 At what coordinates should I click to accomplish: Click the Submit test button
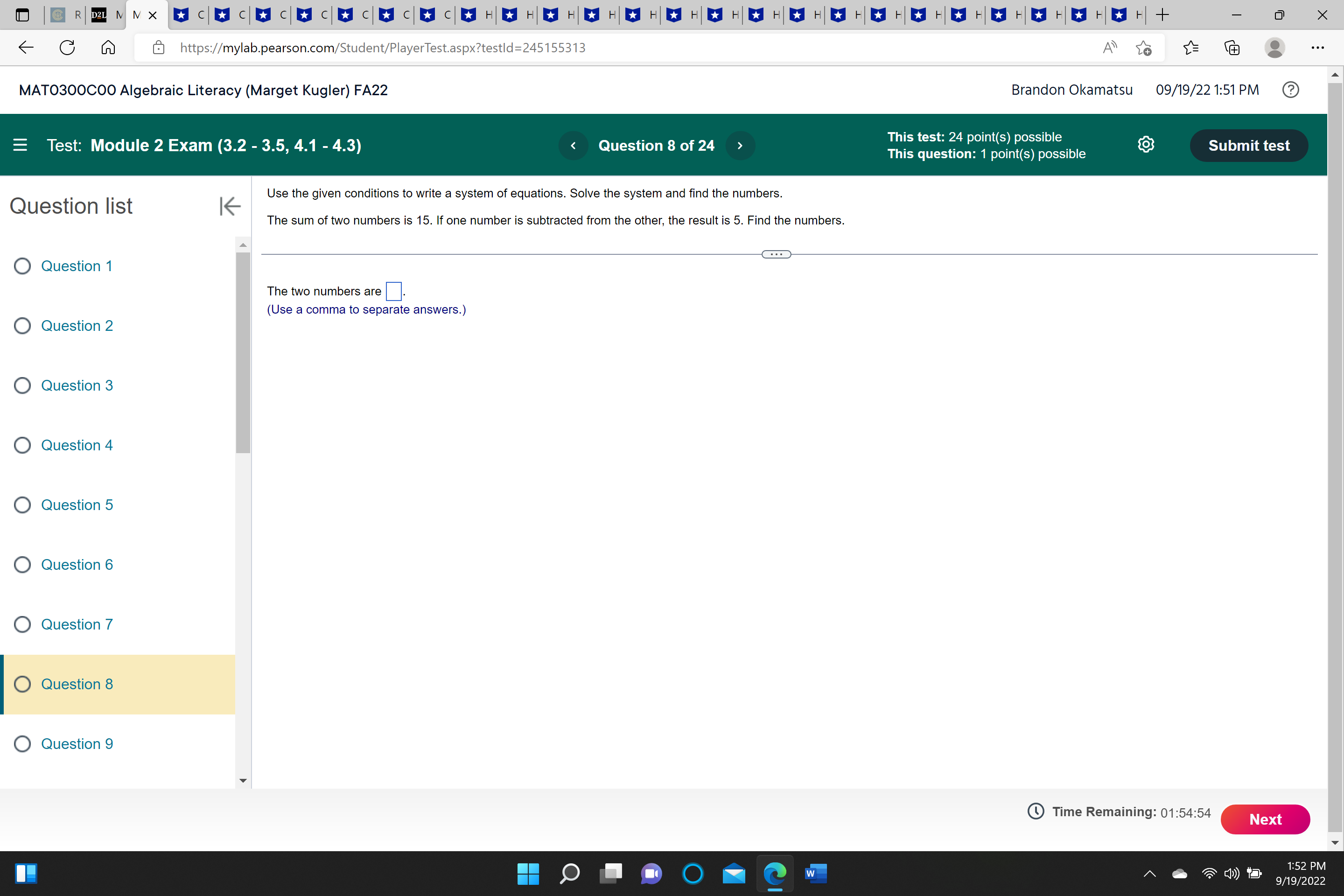click(1249, 146)
